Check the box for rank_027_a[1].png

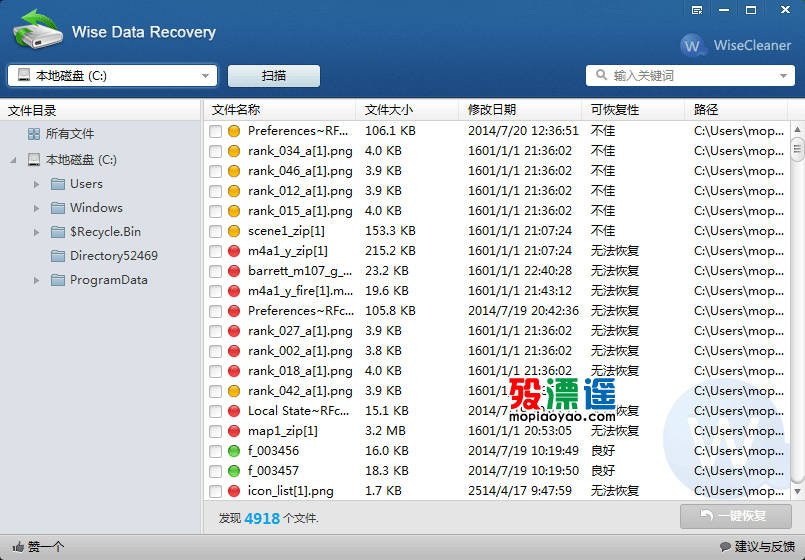(216, 332)
